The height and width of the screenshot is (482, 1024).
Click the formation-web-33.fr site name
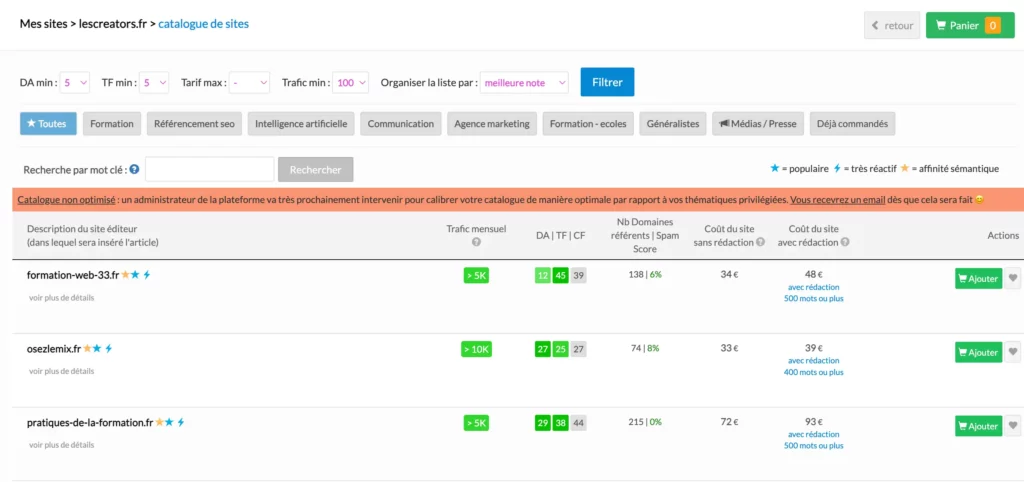[x=73, y=275]
